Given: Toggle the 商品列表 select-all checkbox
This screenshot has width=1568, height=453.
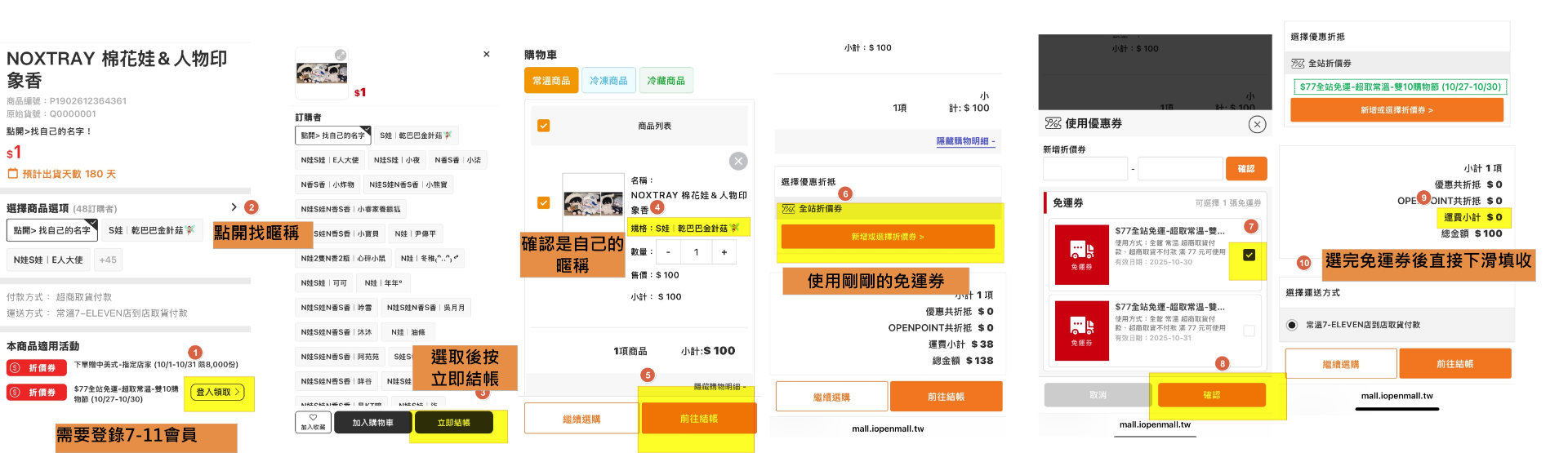Looking at the screenshot, I should tap(544, 126).
